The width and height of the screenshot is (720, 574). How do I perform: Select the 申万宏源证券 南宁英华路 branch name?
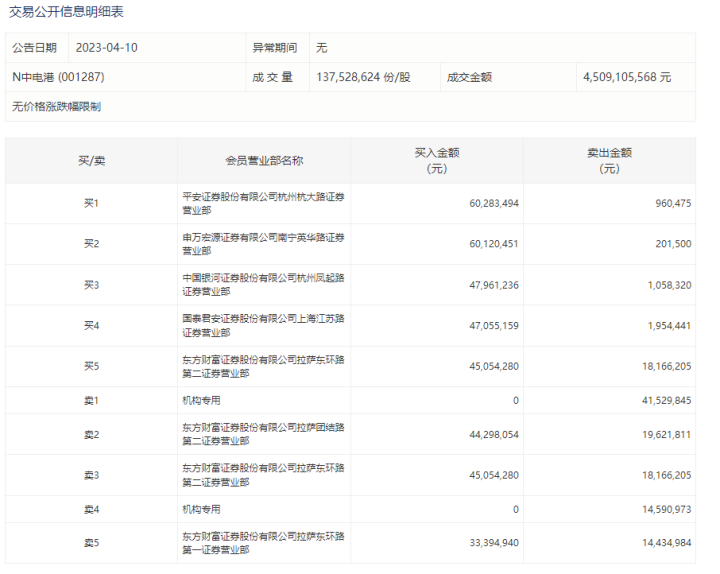click(264, 244)
